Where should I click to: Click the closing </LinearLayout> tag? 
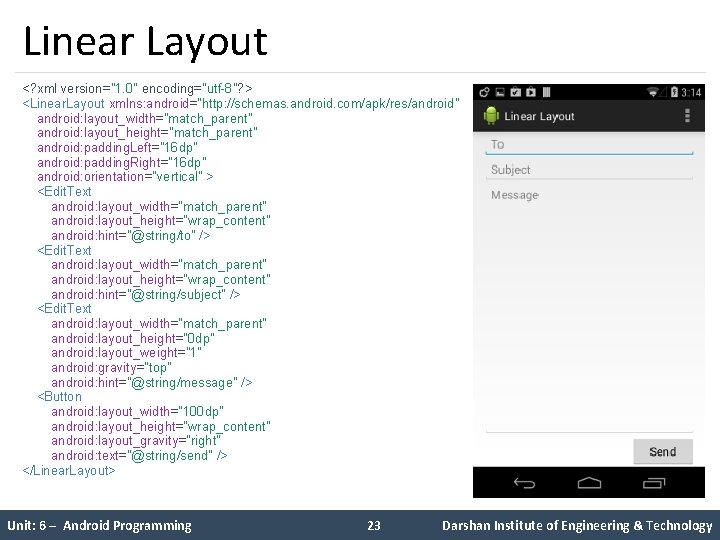69,471
